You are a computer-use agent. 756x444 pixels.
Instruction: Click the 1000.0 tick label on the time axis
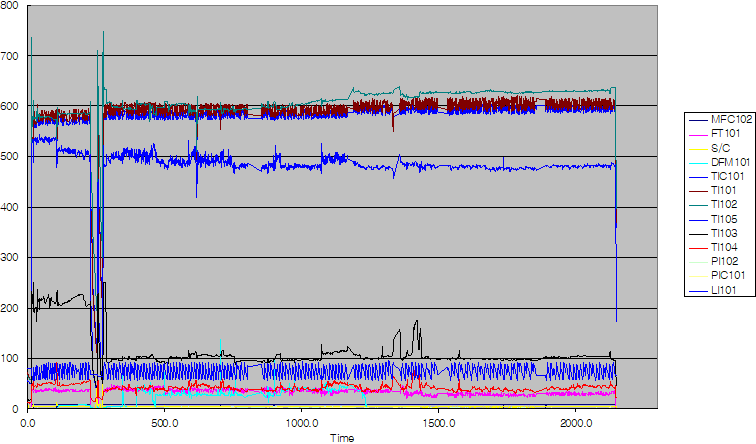point(302,423)
